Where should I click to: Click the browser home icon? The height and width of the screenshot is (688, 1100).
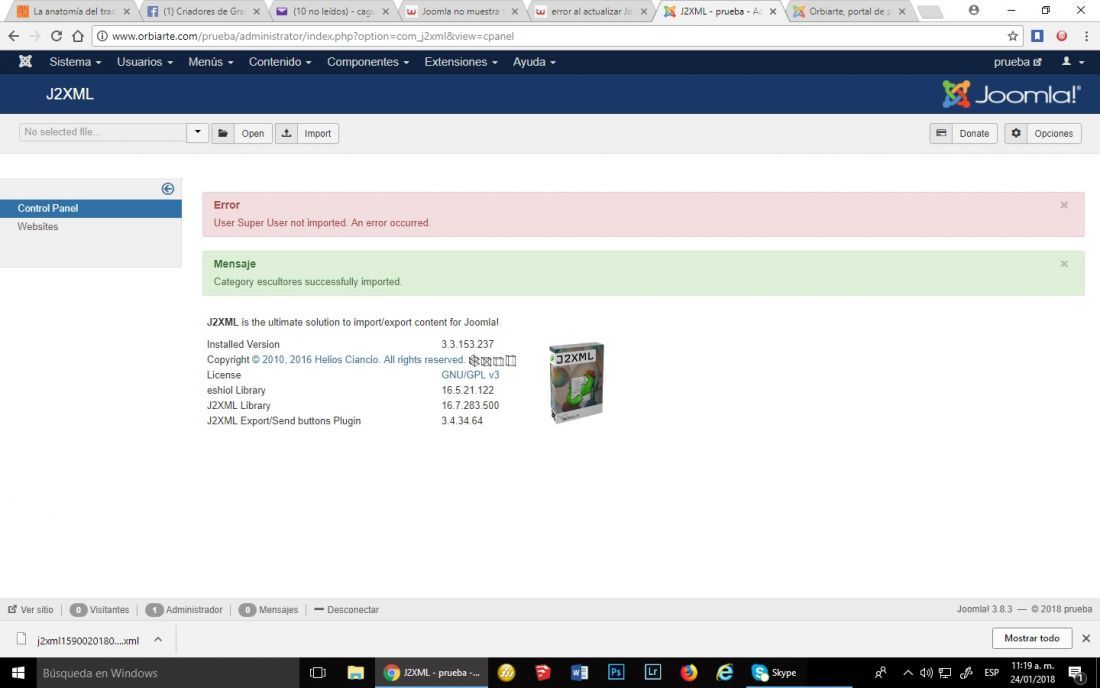pyautogui.click(x=78, y=36)
